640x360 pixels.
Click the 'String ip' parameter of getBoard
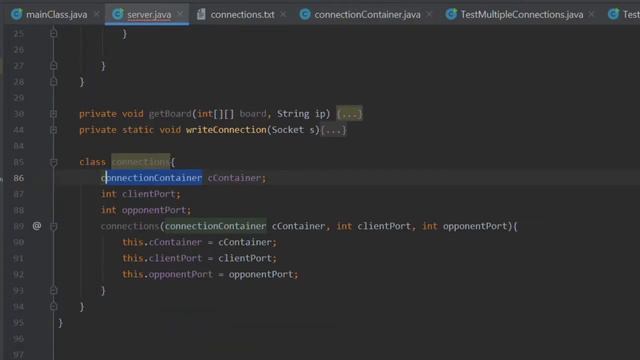pyautogui.click(x=301, y=114)
